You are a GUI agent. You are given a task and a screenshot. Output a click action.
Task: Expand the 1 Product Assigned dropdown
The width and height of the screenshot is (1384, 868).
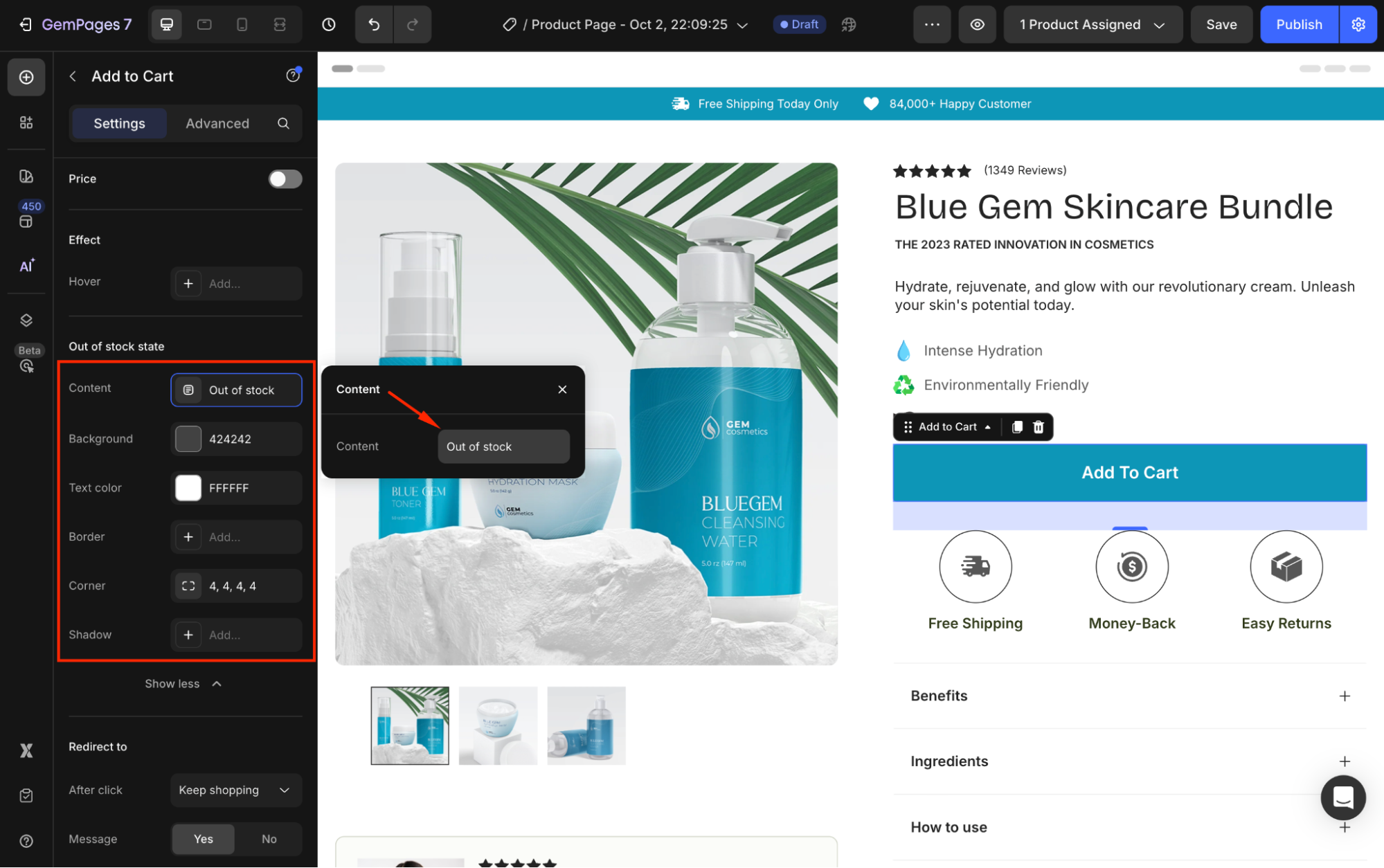coord(1092,25)
